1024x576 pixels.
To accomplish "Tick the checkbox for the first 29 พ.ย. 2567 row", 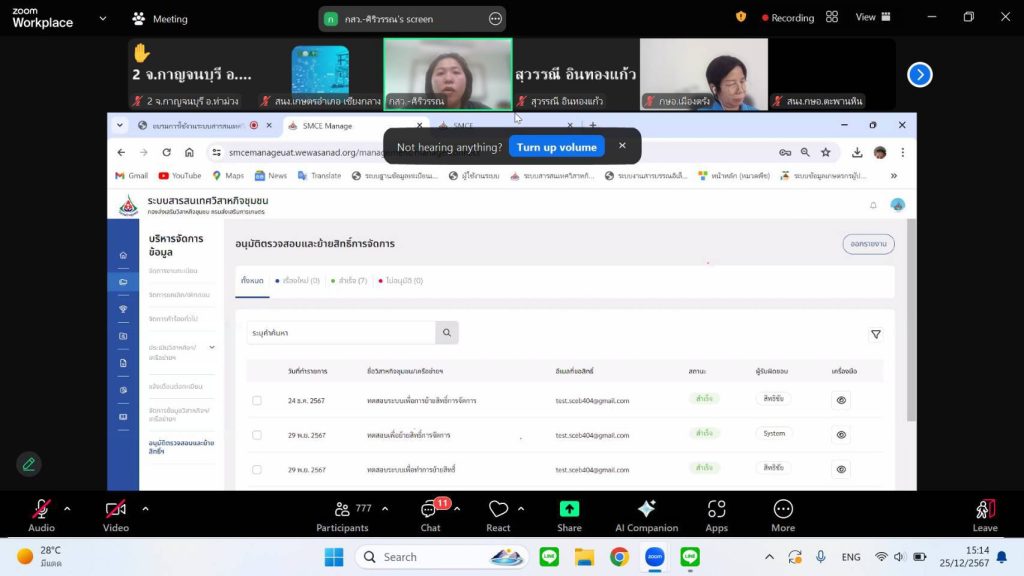I will tap(257, 435).
